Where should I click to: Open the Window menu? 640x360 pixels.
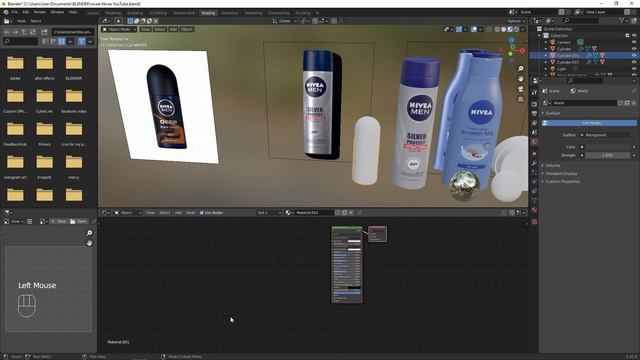click(x=57, y=12)
